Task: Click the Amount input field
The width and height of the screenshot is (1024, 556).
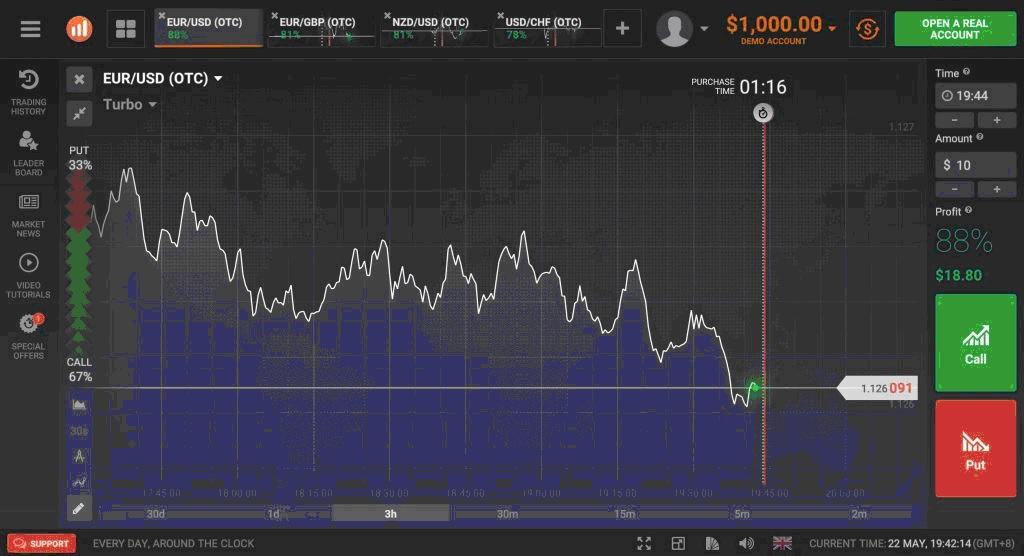Action: click(x=975, y=165)
